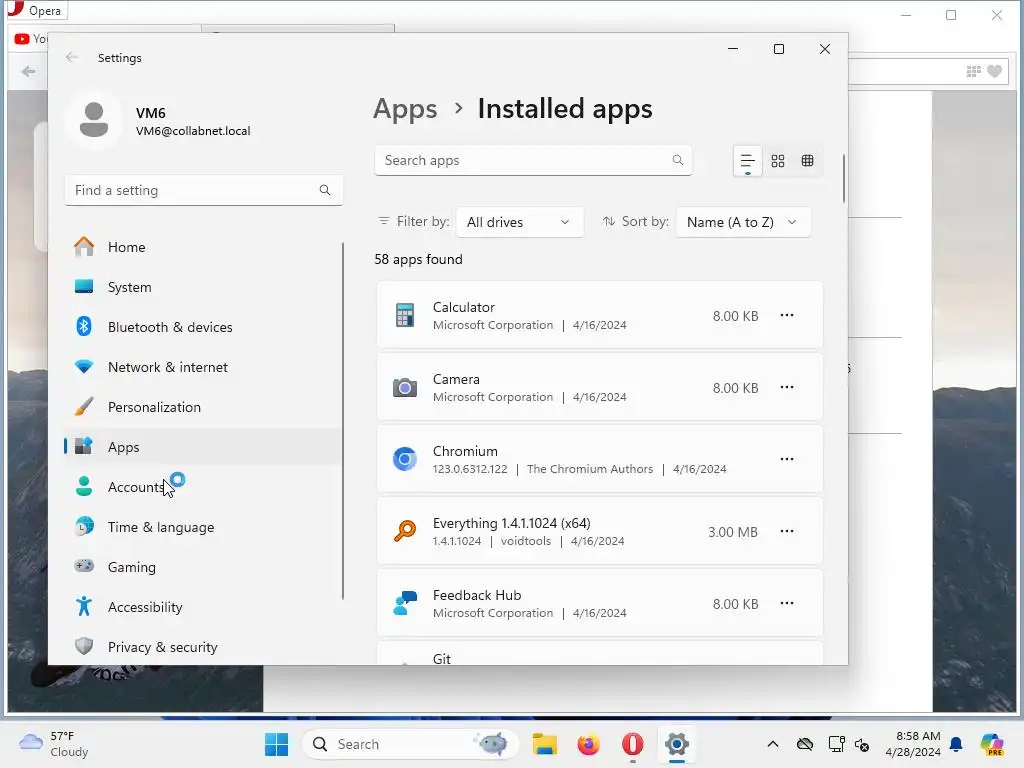
Task: Click the Everything search app icon
Action: click(405, 531)
